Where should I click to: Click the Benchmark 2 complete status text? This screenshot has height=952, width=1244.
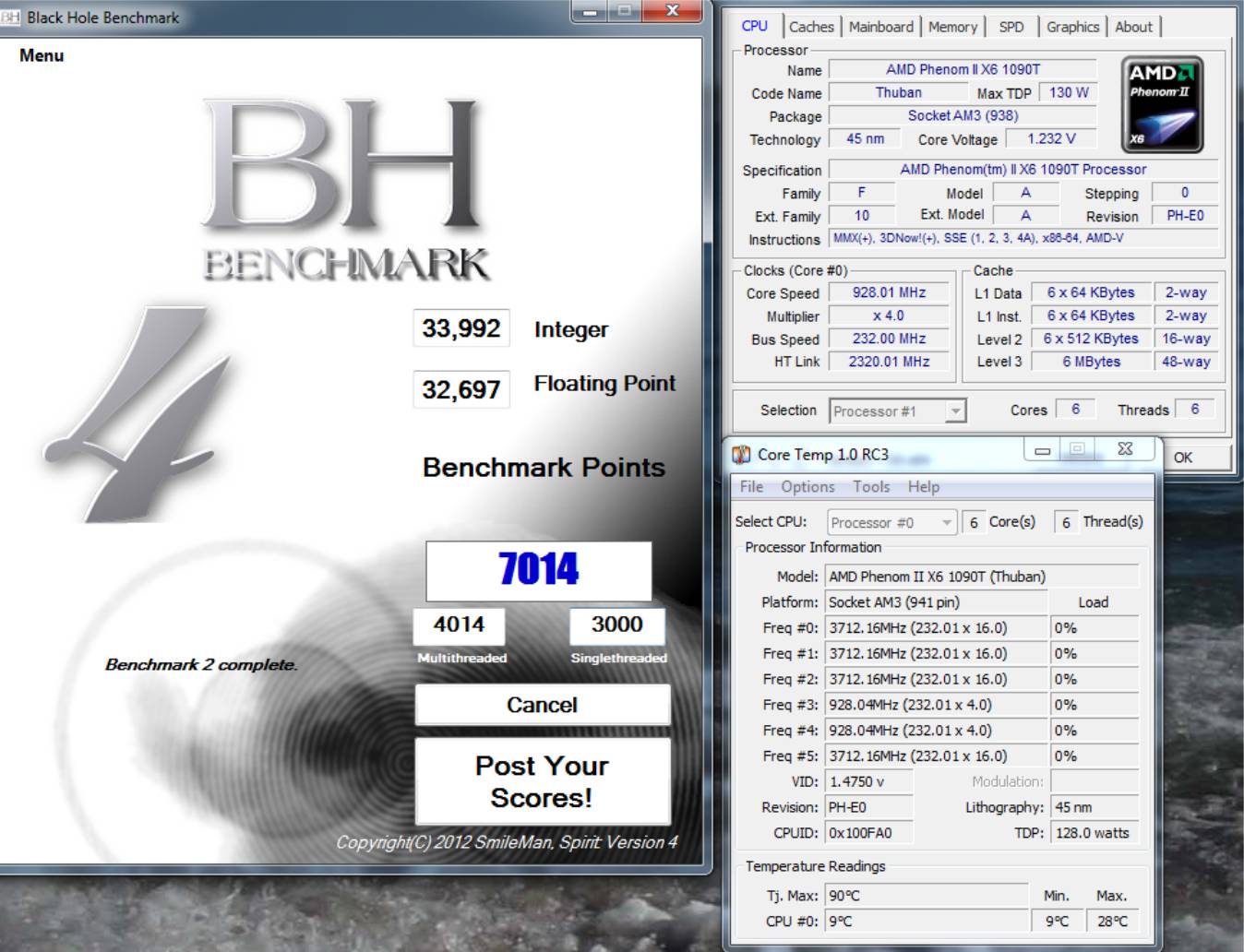click(x=201, y=664)
